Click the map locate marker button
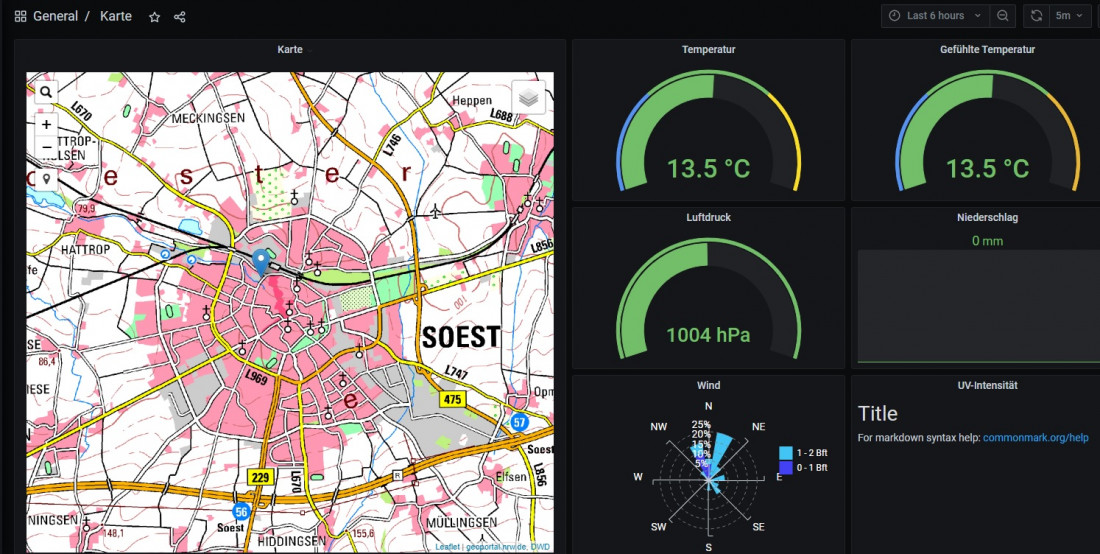This screenshot has height=554, width=1100. (46, 178)
